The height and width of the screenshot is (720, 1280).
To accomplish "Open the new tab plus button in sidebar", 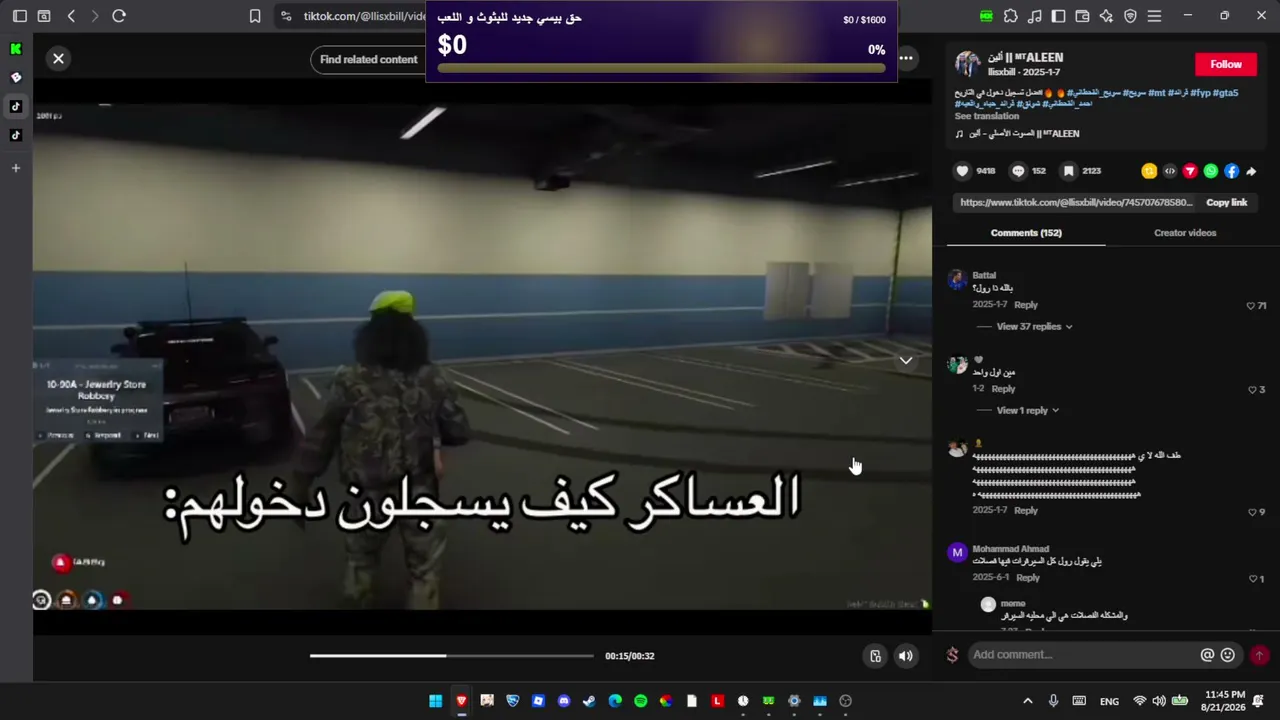I will (16, 168).
